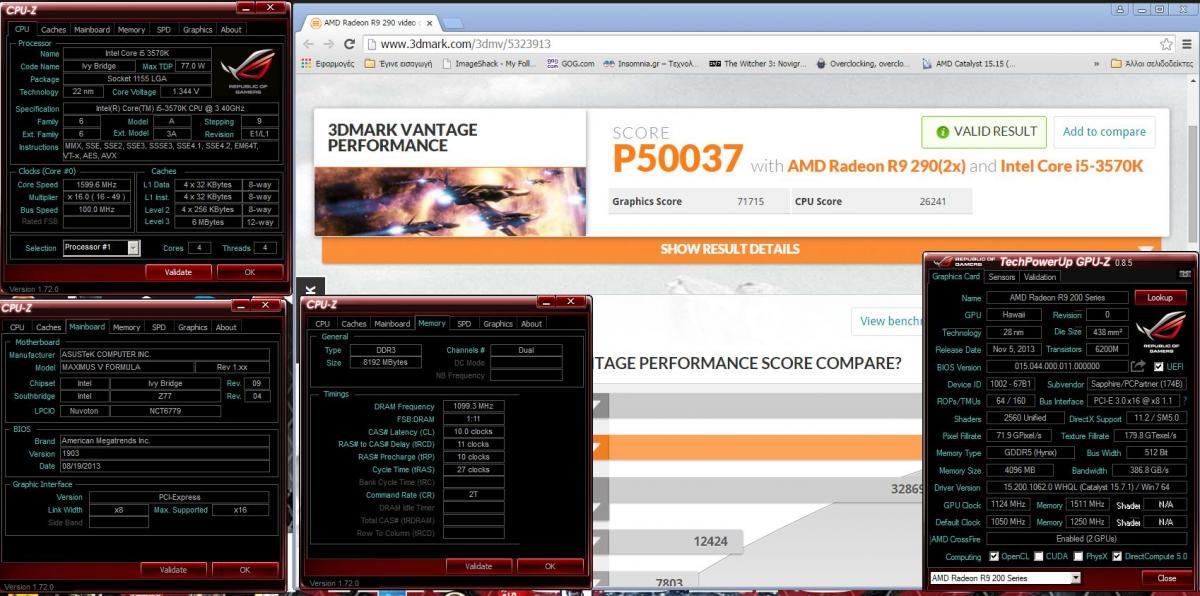Click OK in the CPU-Z CPU window
Viewport: 1200px width, 596px height.
[249, 271]
